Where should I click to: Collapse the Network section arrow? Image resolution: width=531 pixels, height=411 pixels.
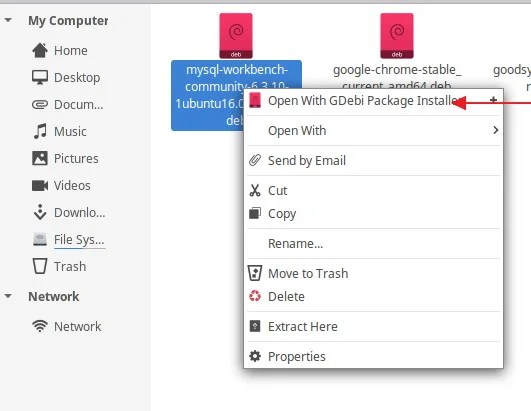(x=8, y=297)
